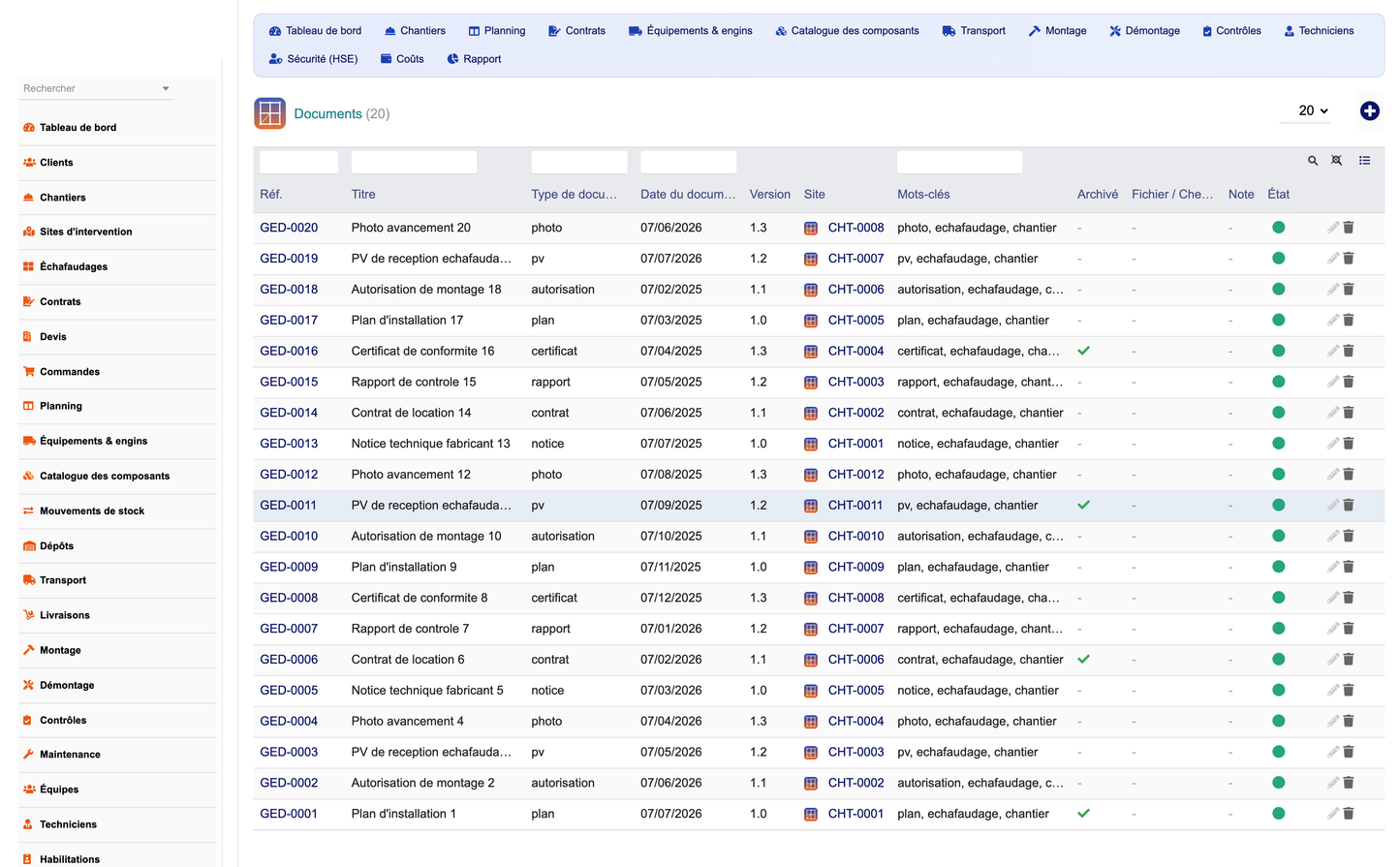Click the green status dot for GED-0020

(1278, 228)
